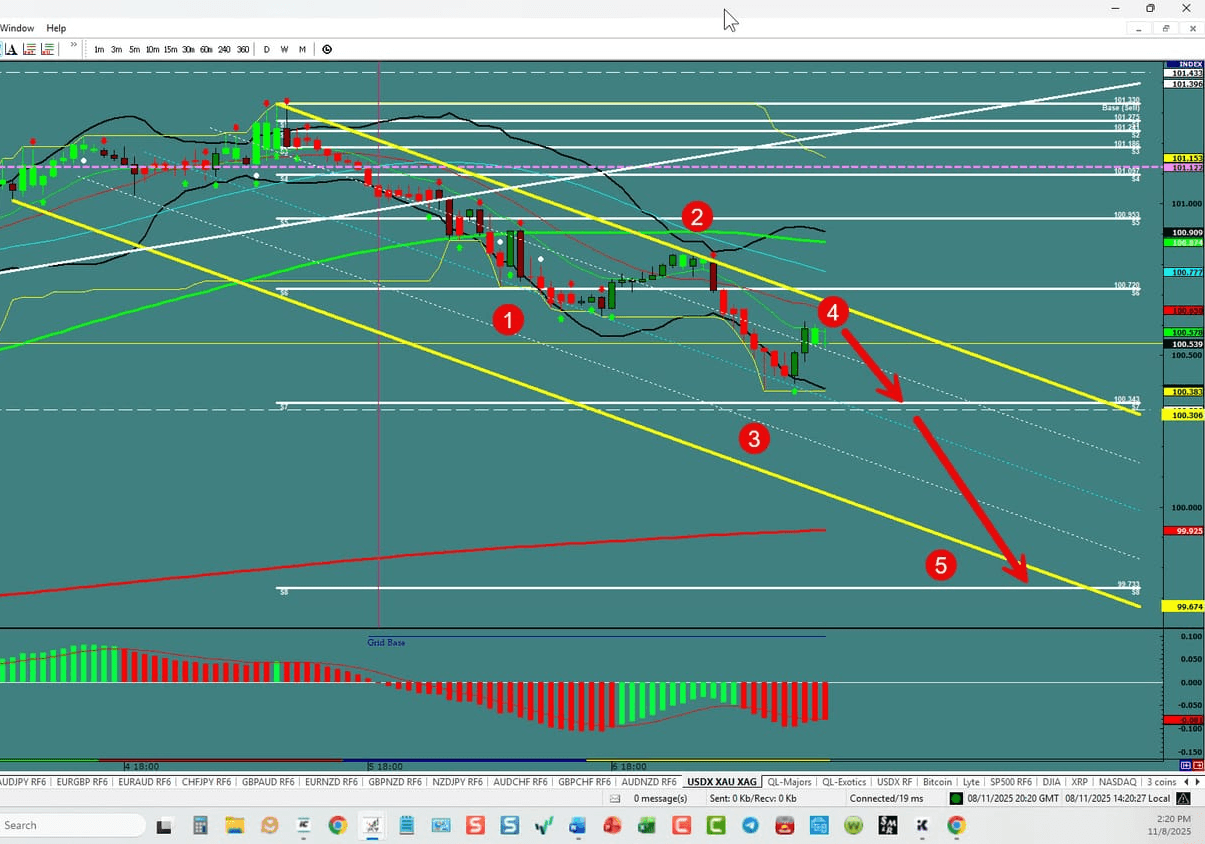The height and width of the screenshot is (844, 1205).
Task: Click the left scroll arrow on tab bar
Action: point(1187,782)
